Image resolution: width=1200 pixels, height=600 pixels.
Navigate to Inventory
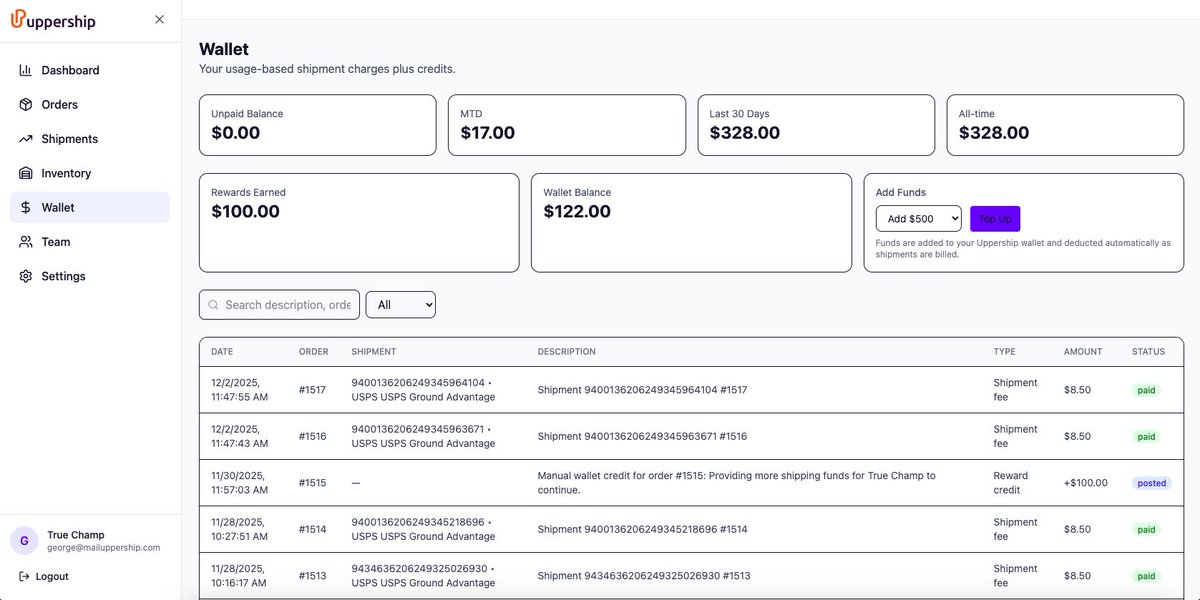[90, 173]
